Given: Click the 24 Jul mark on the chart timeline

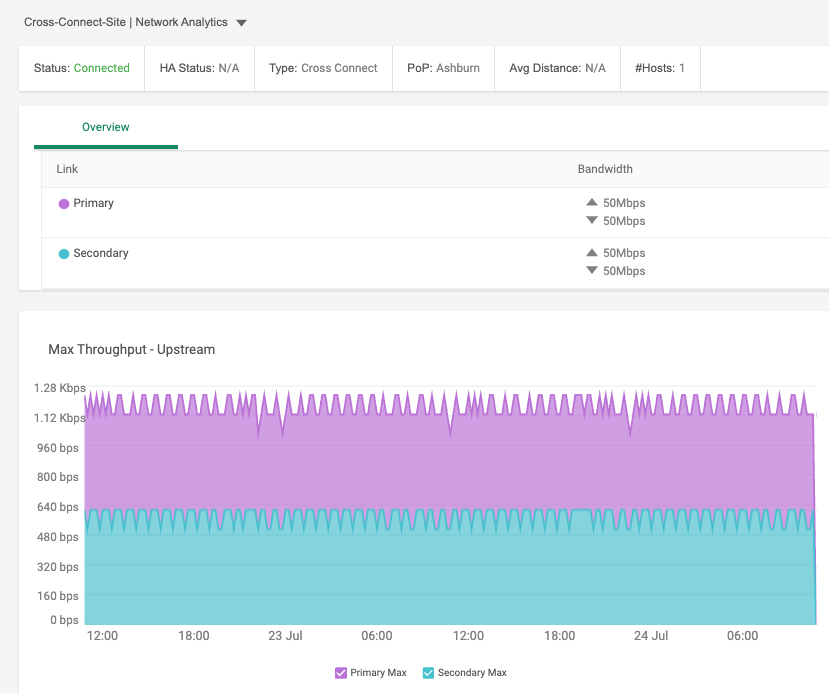Looking at the screenshot, I should tap(651, 636).
